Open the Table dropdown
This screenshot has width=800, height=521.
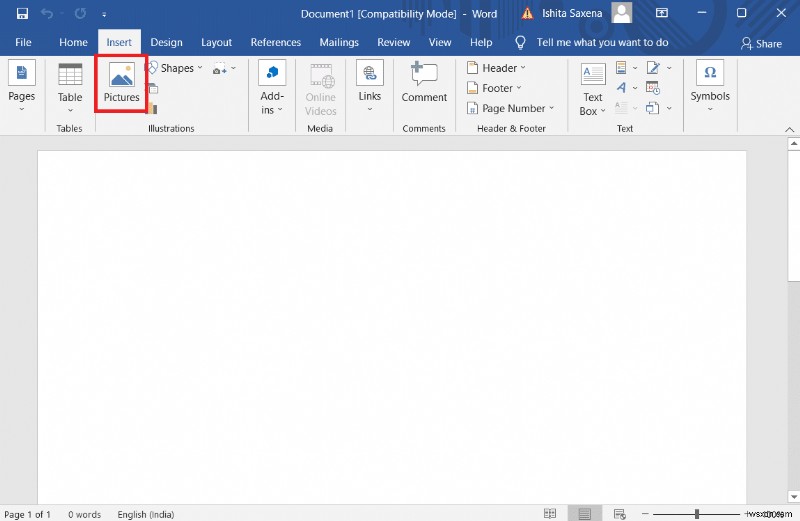point(70,88)
